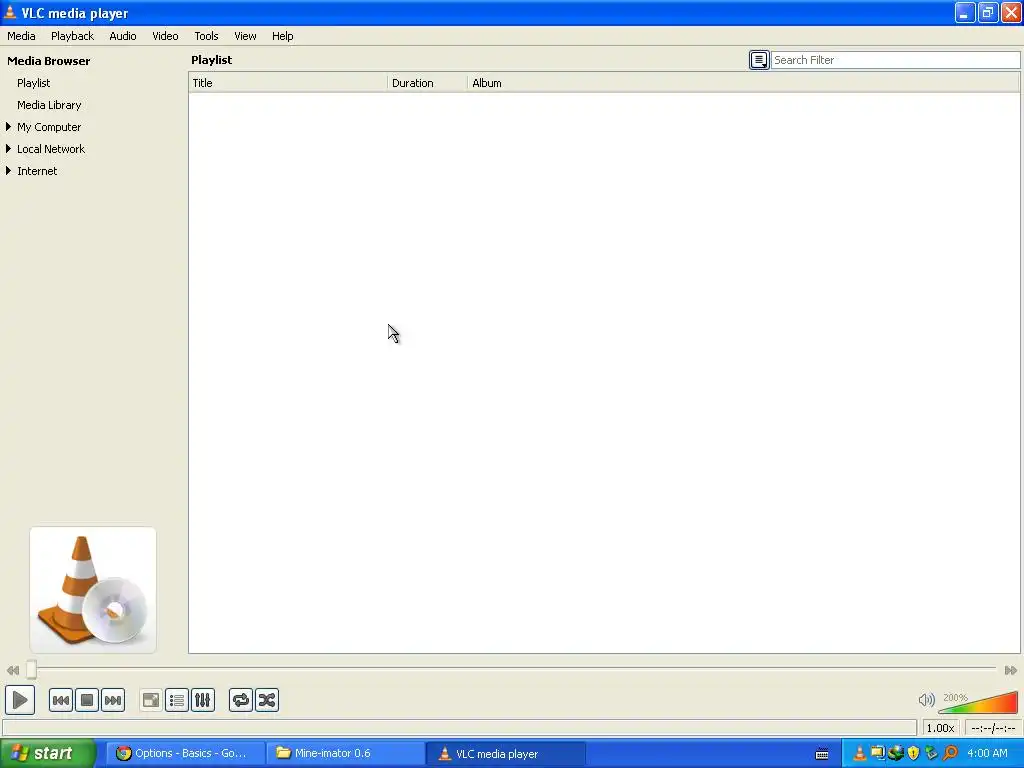Click the yellow security shield tray icon
The height and width of the screenshot is (768, 1024).
(913, 754)
